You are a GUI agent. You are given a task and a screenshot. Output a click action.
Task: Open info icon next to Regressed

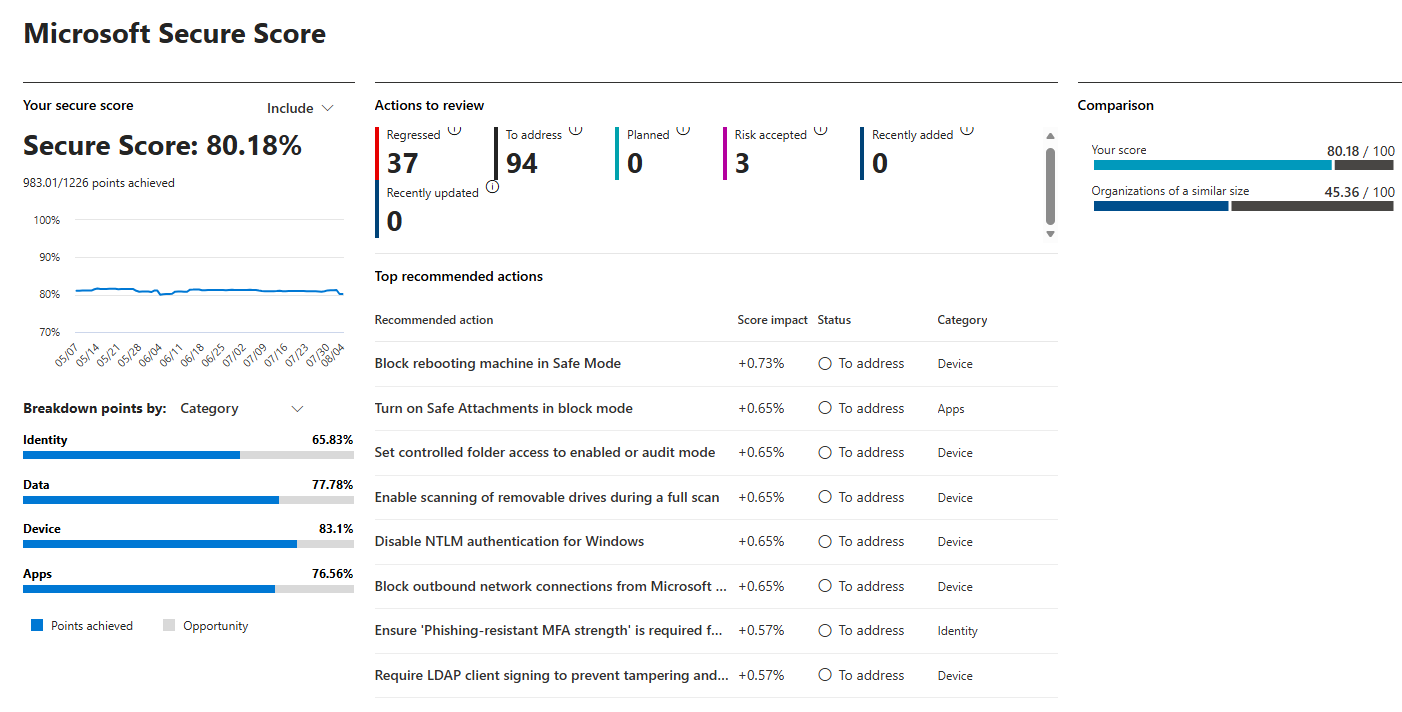pos(454,130)
